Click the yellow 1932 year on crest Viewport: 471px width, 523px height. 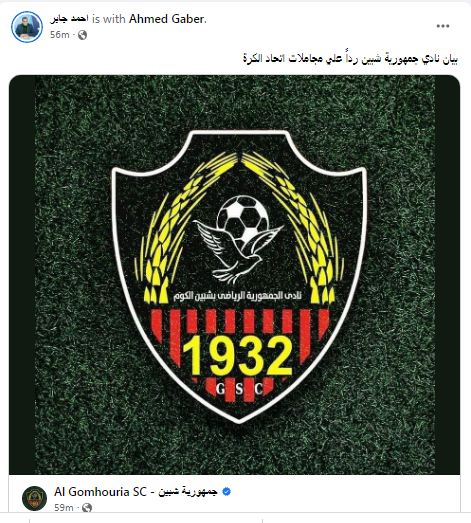(x=237, y=356)
